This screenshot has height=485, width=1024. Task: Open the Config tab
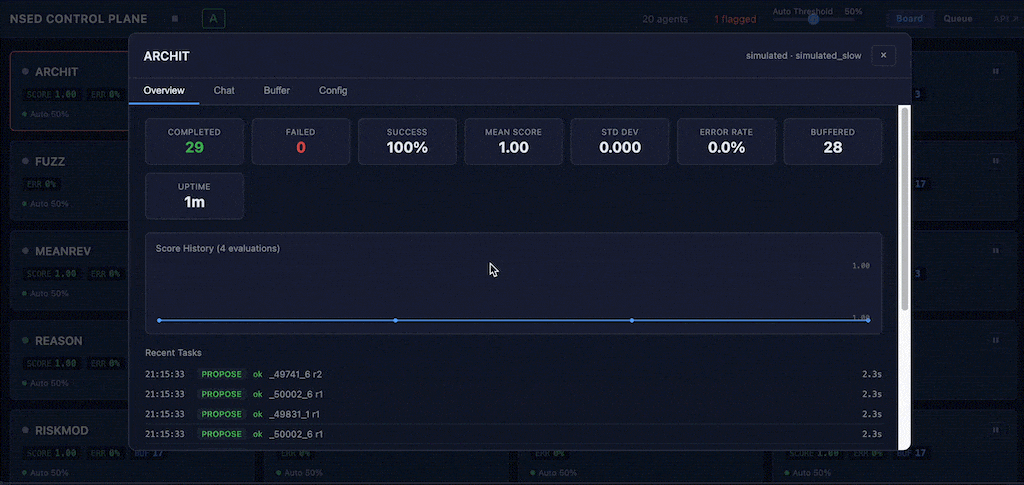[333, 91]
